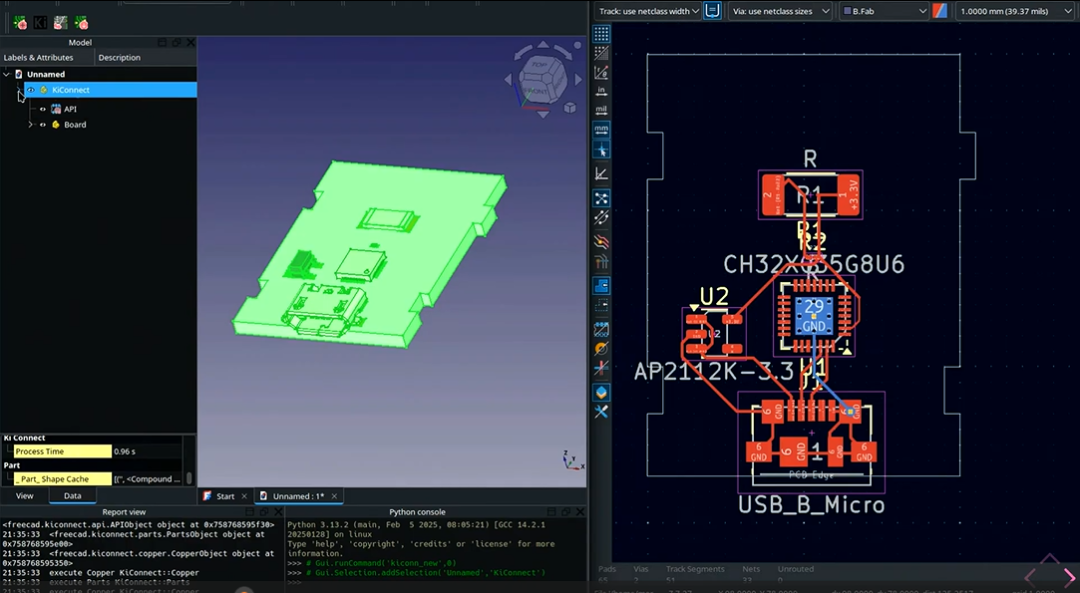This screenshot has height=593, width=1080.
Task: Click the Labels & Attributes column header
Action: tap(38, 57)
